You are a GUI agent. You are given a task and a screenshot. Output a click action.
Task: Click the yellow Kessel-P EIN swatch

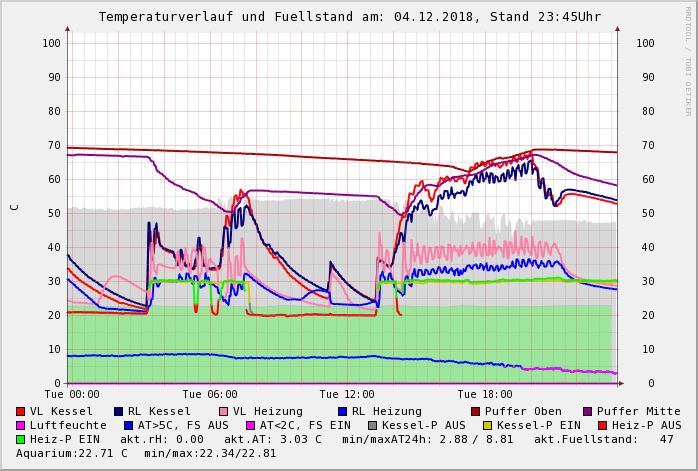tap(488, 425)
